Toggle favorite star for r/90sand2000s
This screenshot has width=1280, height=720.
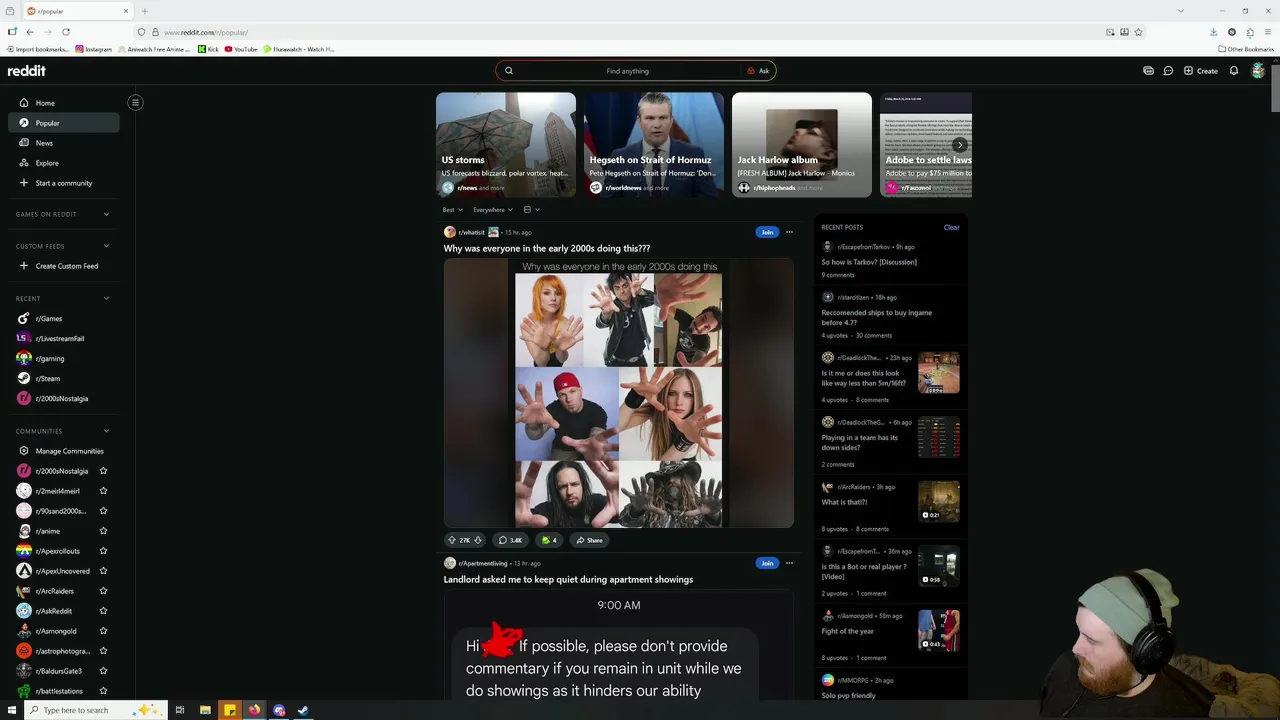point(103,511)
